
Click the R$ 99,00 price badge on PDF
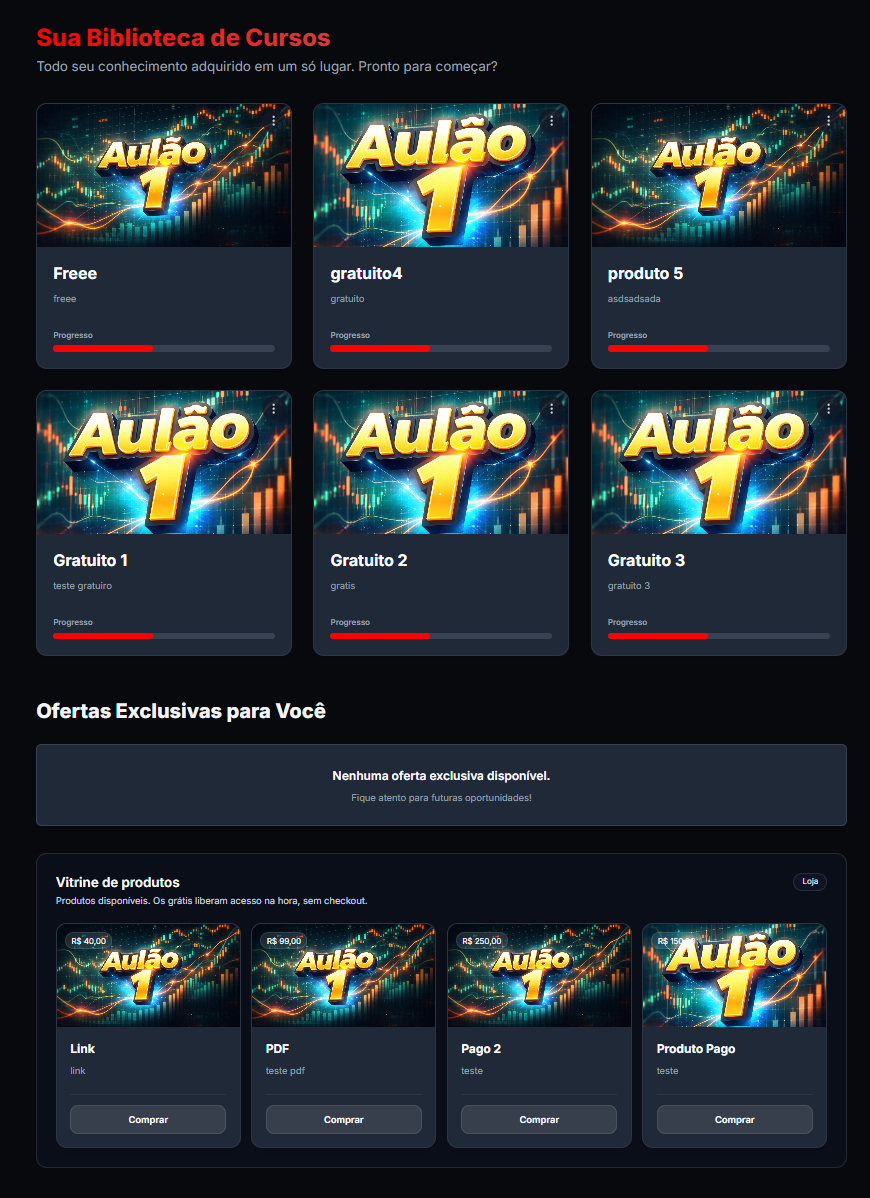click(x=284, y=941)
